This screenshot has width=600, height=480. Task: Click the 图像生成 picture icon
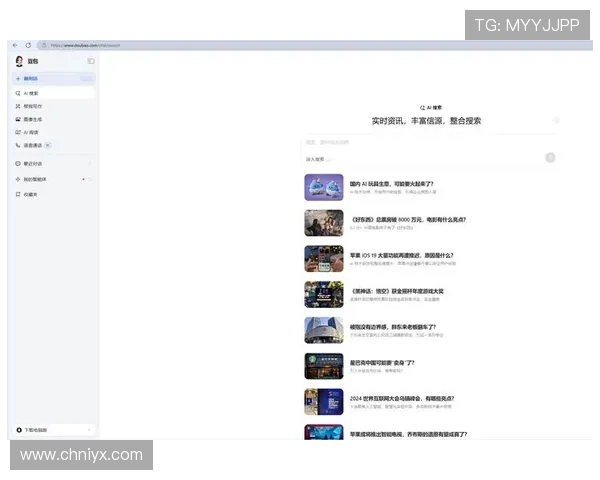coord(18,119)
